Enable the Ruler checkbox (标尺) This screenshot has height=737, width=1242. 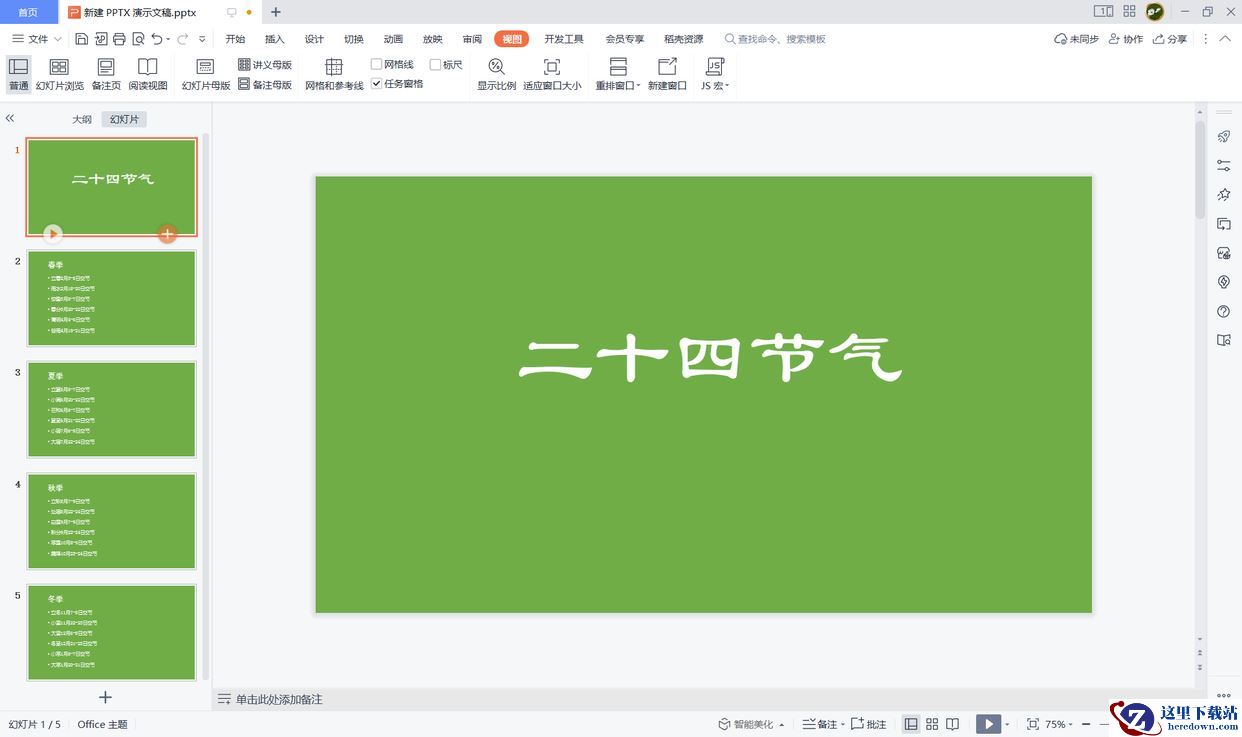click(435, 64)
